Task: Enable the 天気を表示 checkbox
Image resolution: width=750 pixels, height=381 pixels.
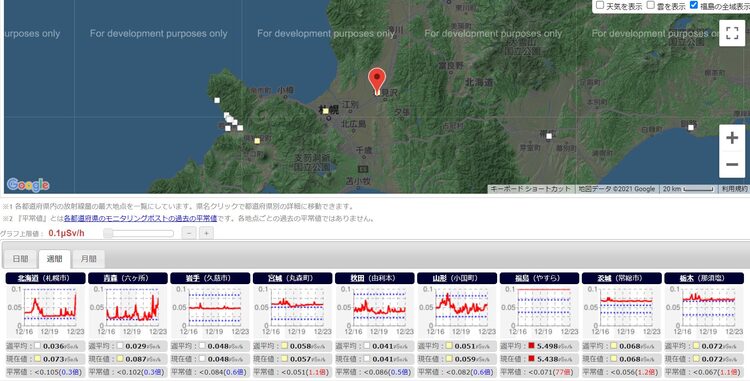Action: click(x=600, y=5)
